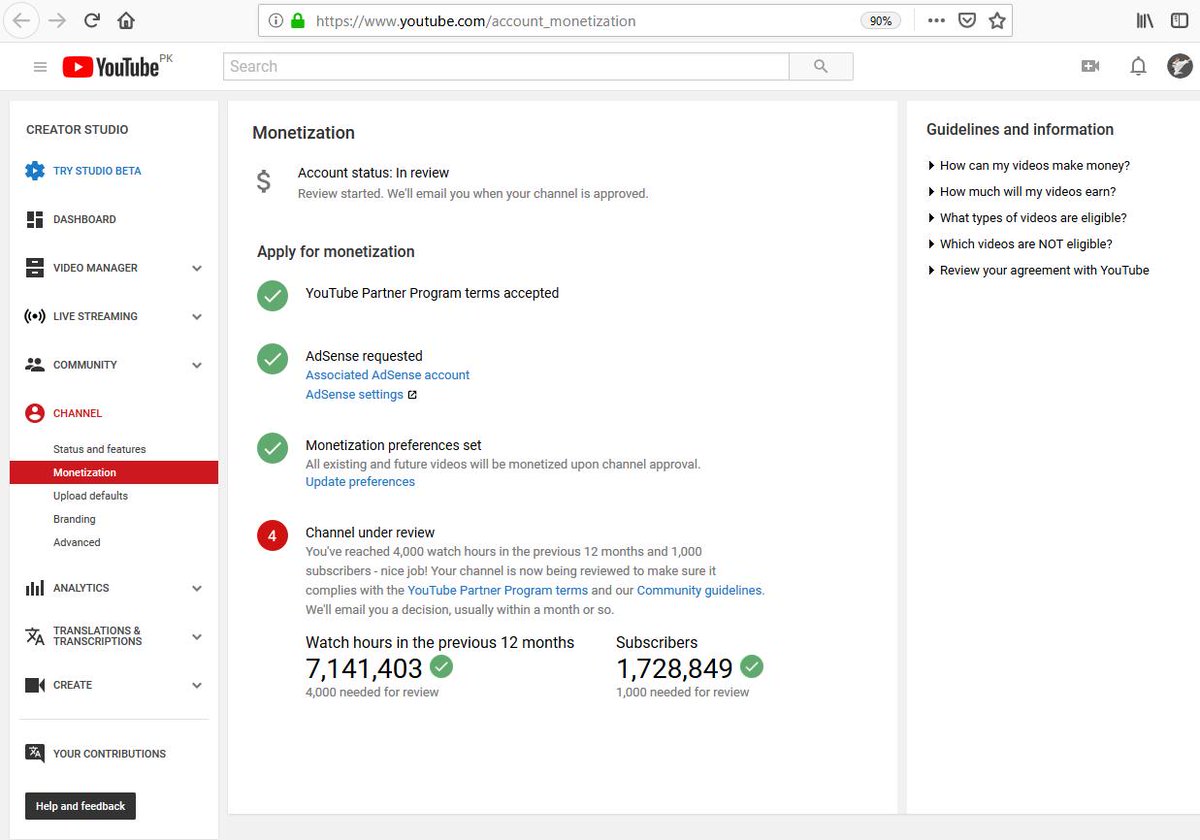Open page actions three-dot menu
Screen dimensions: 1200x840
(x=936, y=20)
